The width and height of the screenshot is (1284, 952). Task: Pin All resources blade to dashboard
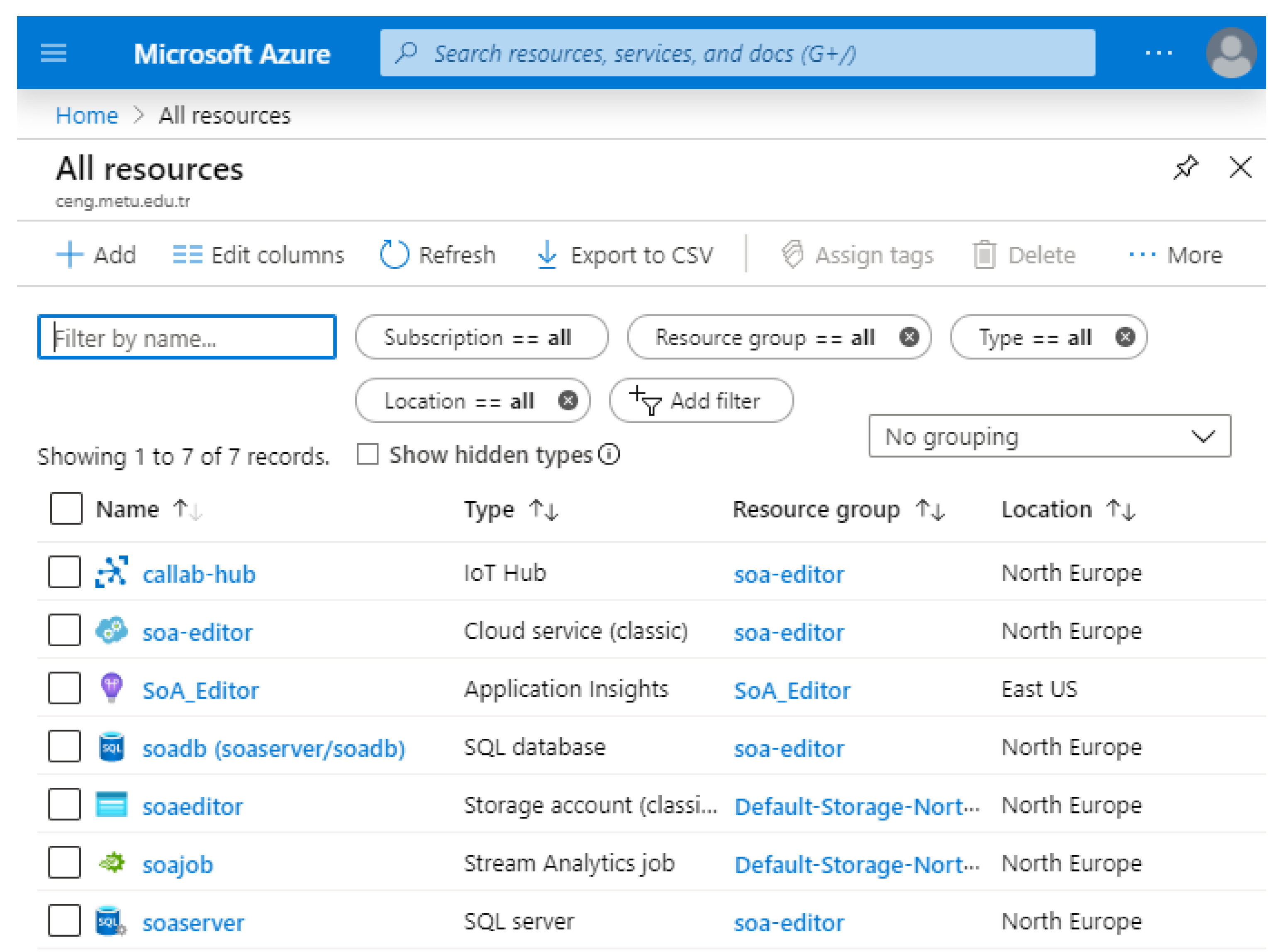coord(1185,168)
